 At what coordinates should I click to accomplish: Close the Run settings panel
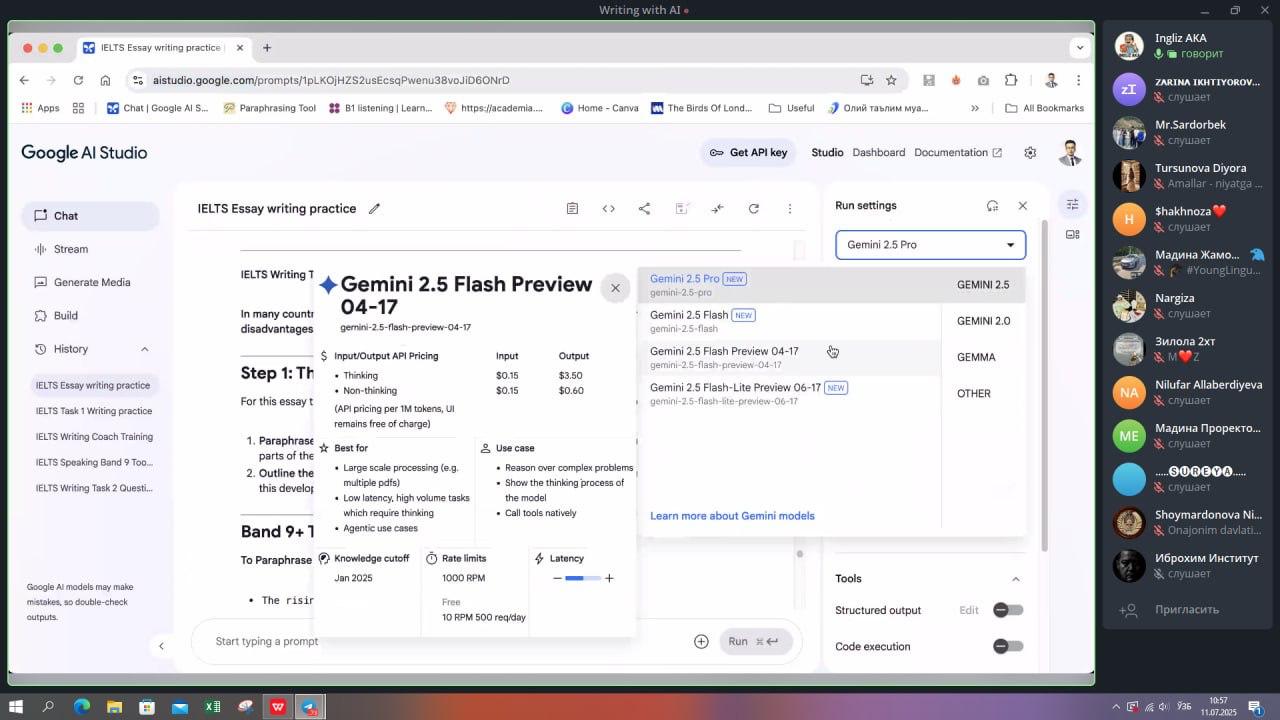[1022, 206]
